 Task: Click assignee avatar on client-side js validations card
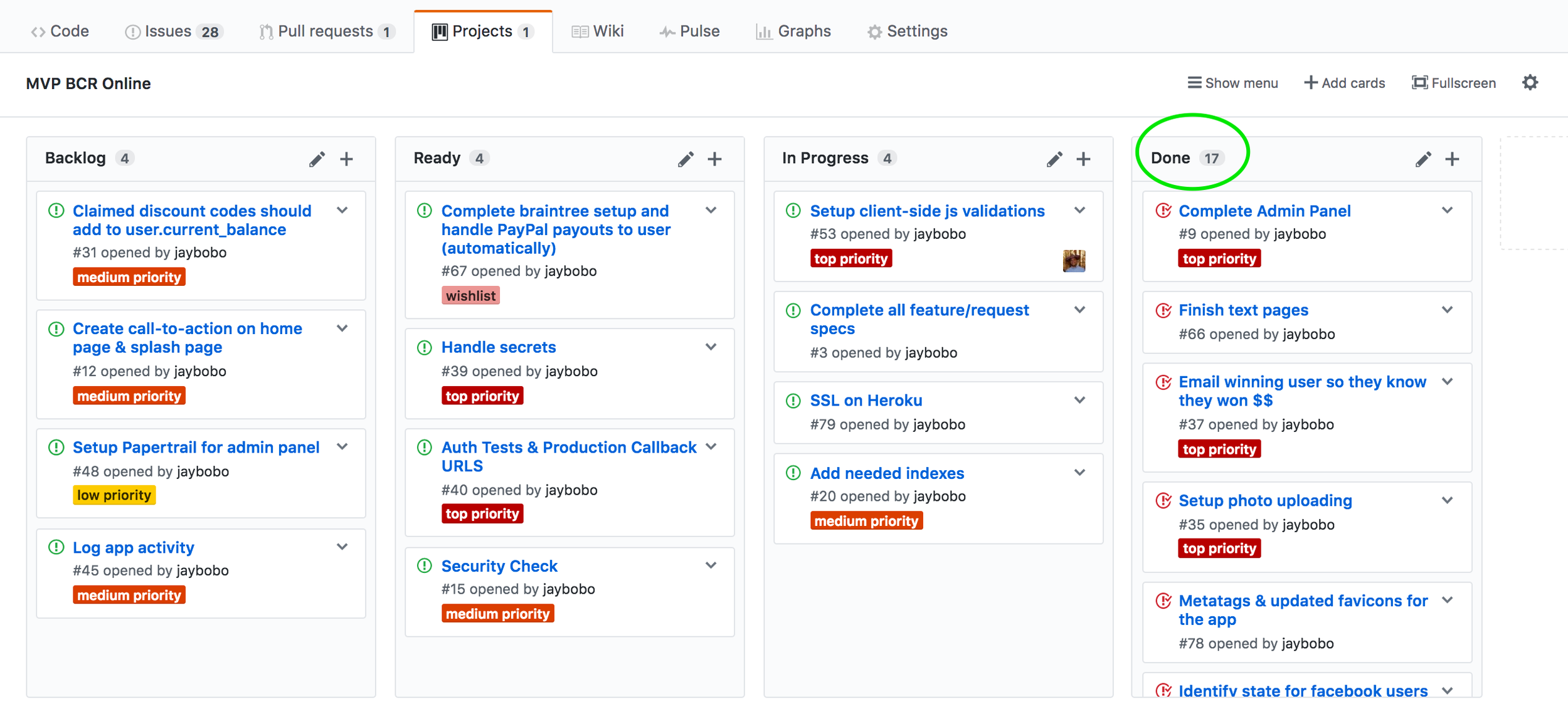(1074, 260)
